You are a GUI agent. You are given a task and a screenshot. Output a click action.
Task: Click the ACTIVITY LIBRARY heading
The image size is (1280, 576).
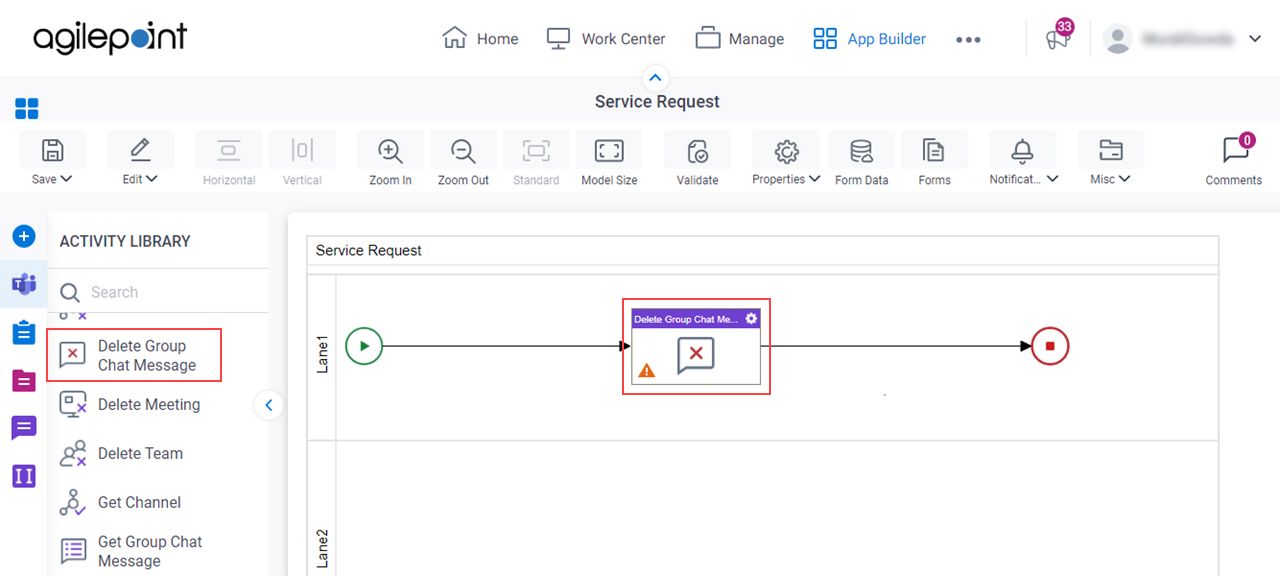point(125,241)
